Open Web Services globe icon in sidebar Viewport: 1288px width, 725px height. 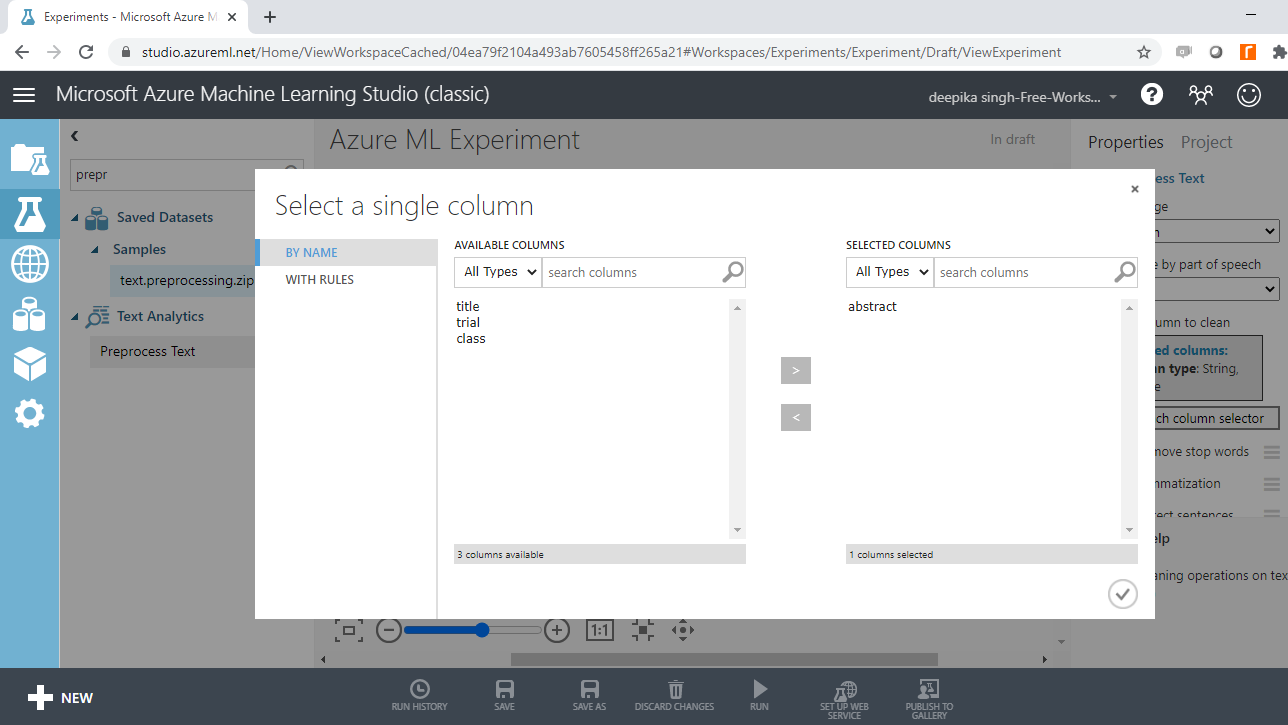point(29,264)
